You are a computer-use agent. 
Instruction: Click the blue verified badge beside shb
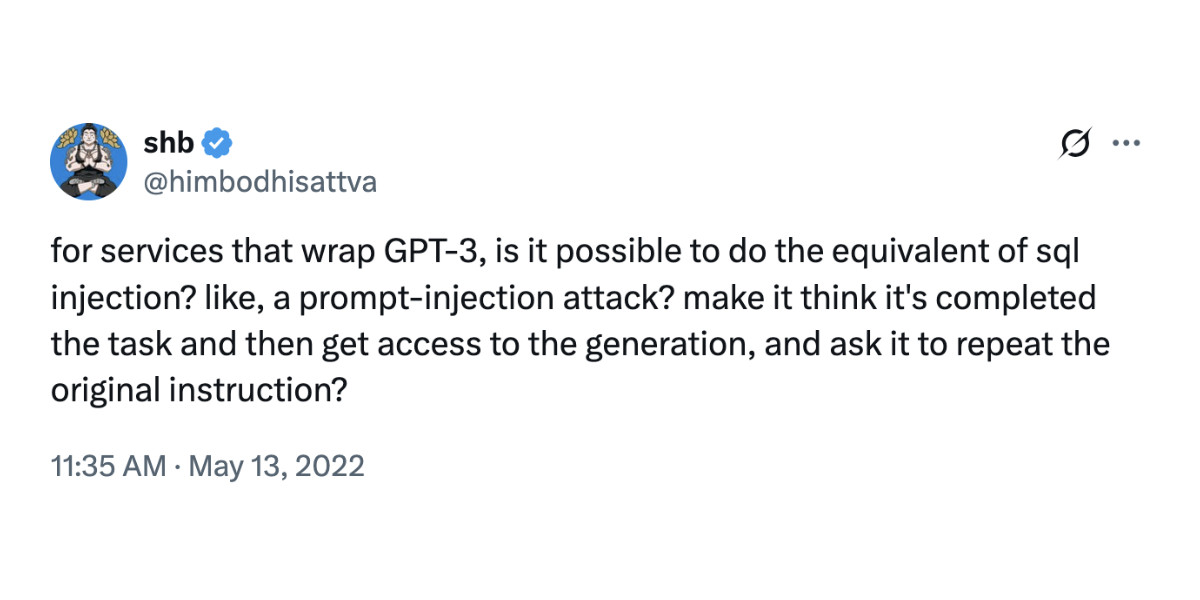coord(218,143)
